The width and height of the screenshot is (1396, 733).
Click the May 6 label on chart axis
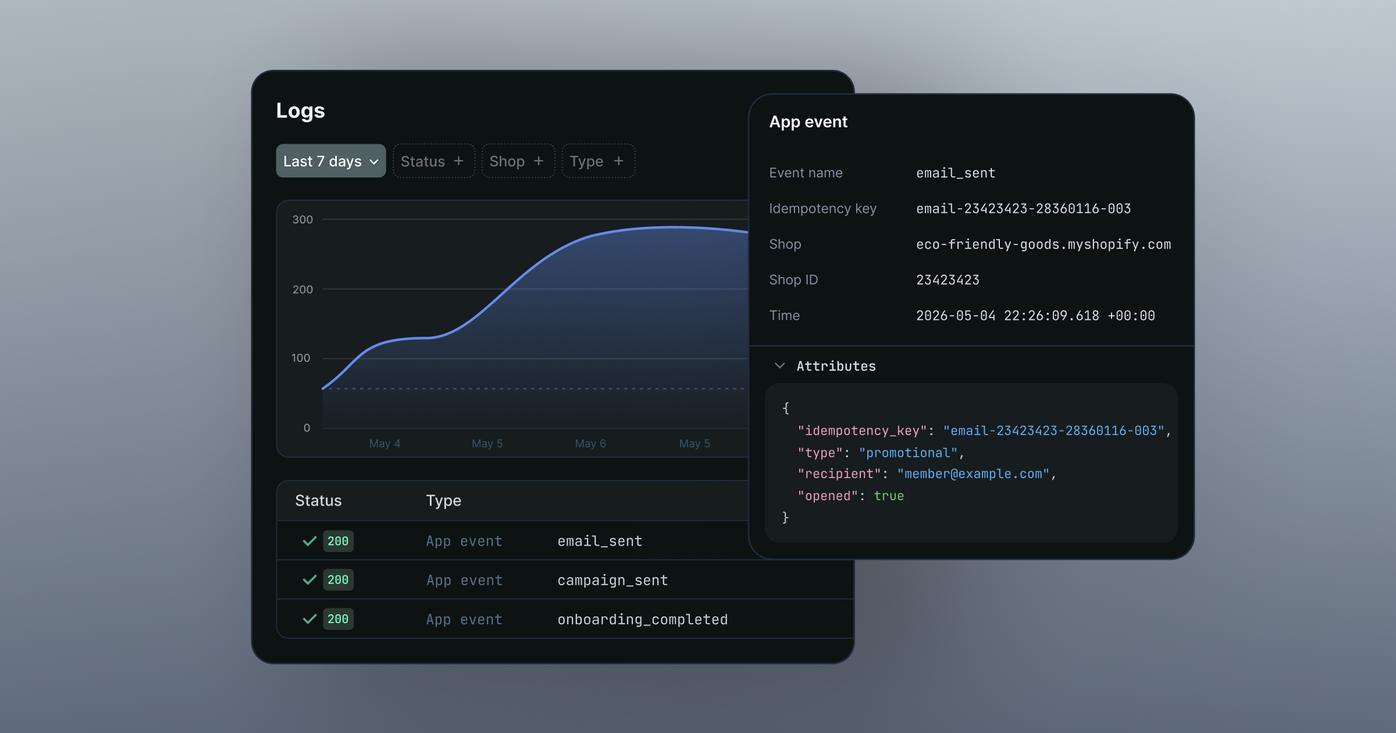coord(591,443)
